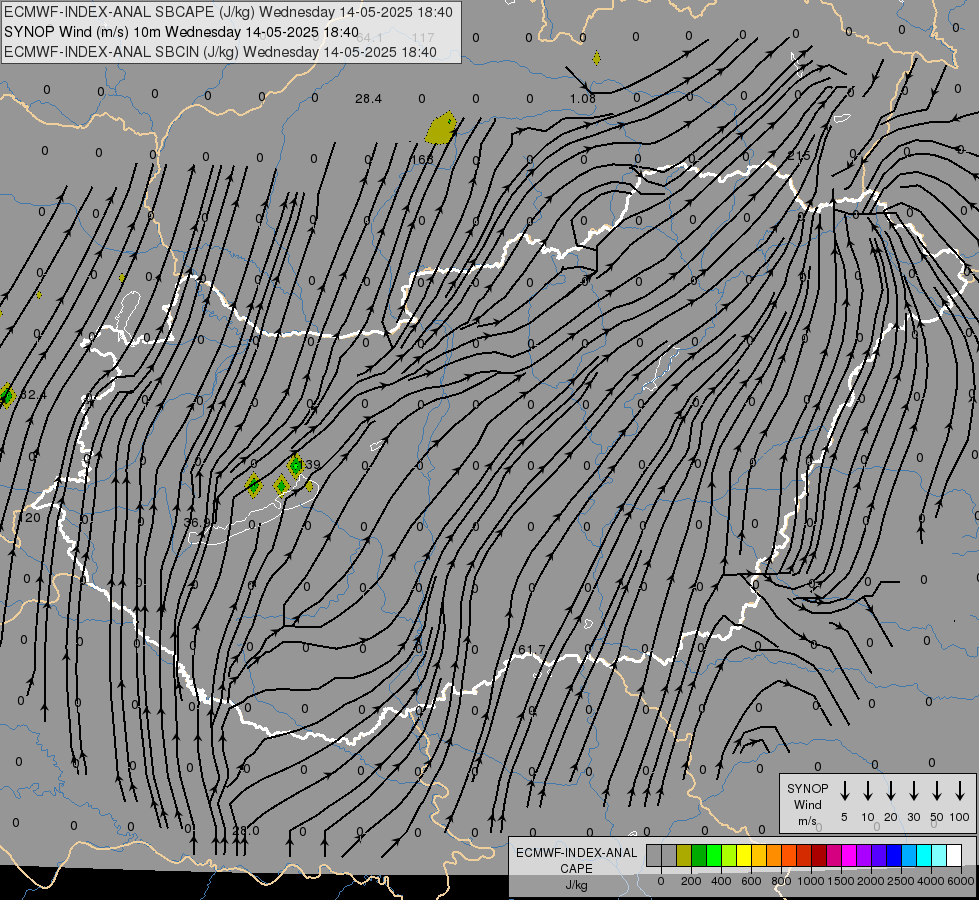Click the map value 120 at western border
The image size is (979, 900).
click(29, 518)
